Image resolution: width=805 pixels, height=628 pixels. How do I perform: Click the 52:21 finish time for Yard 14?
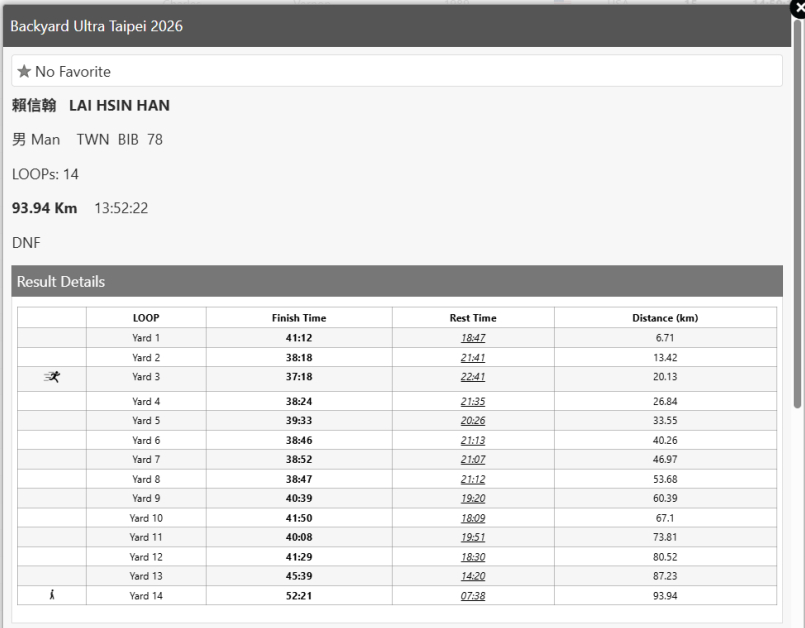(298, 595)
